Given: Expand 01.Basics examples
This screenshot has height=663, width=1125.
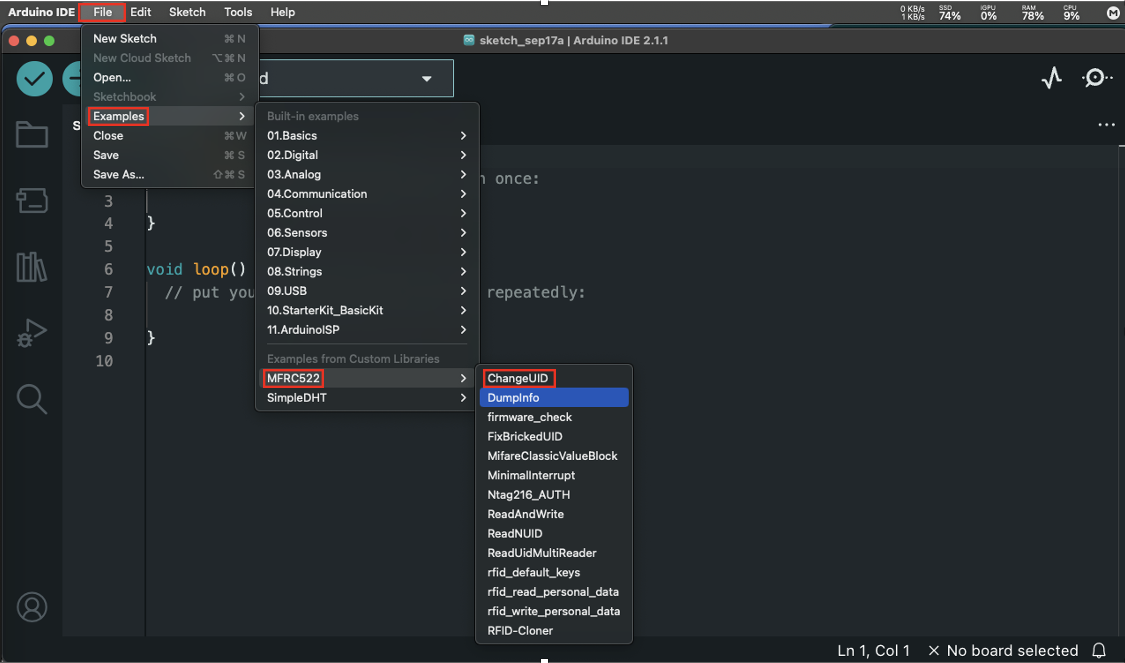Looking at the screenshot, I should tap(367, 136).
